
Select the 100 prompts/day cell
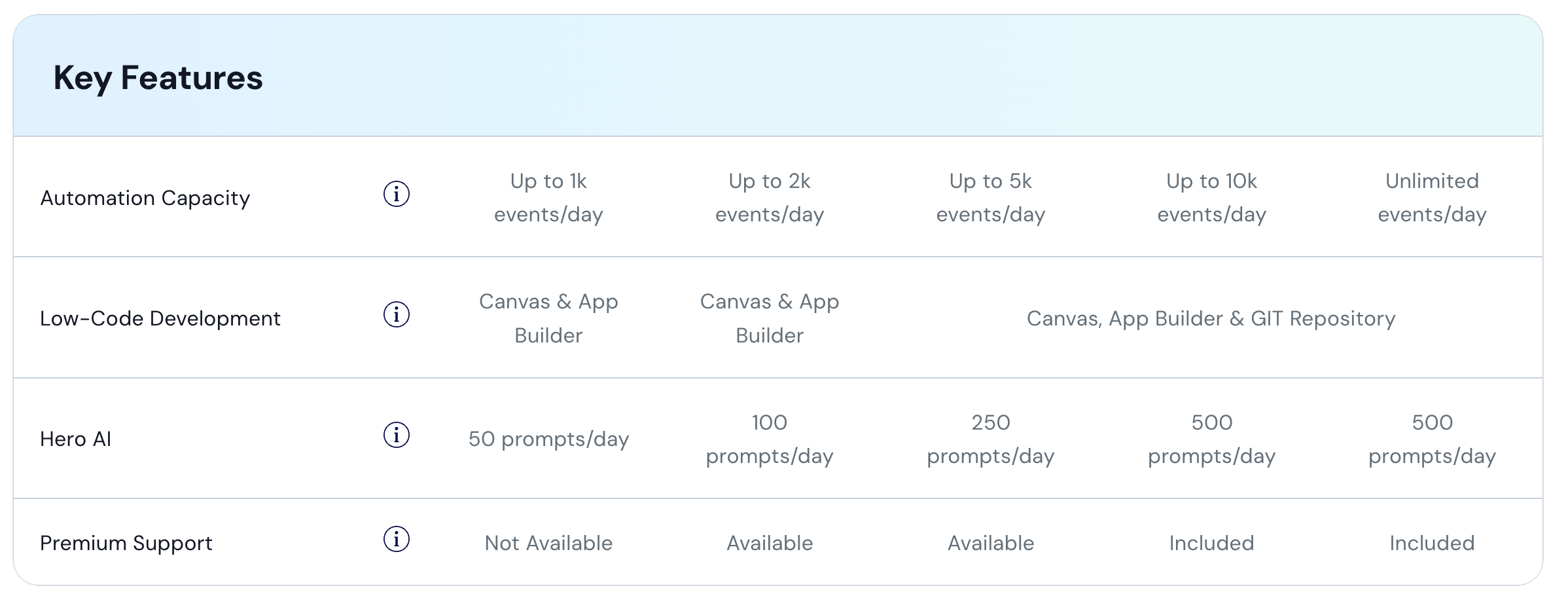(x=770, y=439)
